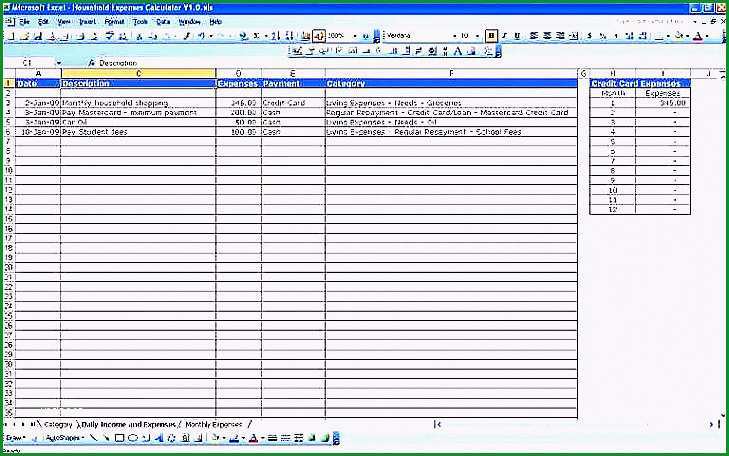Image resolution: width=729 pixels, height=456 pixels.
Task: Center cell text horizontally
Action: pos(547,36)
